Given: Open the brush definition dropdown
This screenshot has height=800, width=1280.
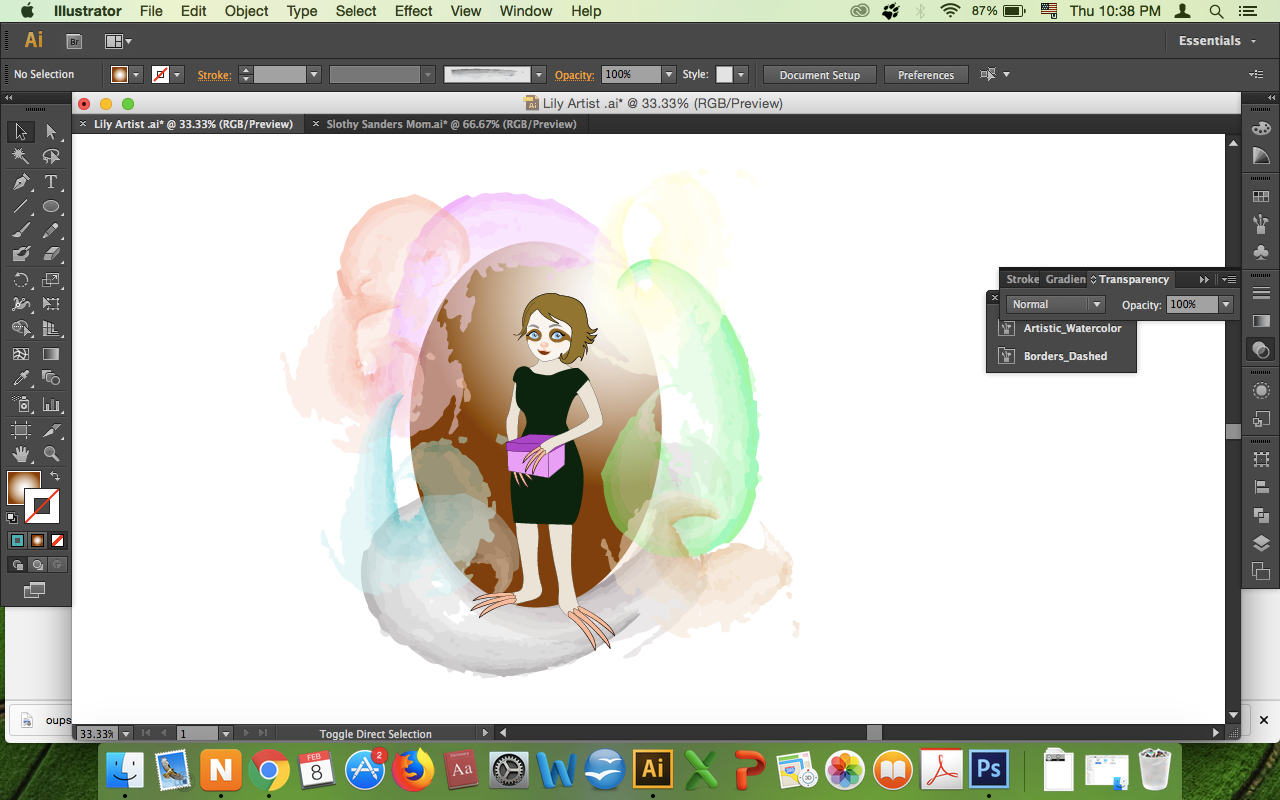Looking at the screenshot, I should click(x=539, y=75).
